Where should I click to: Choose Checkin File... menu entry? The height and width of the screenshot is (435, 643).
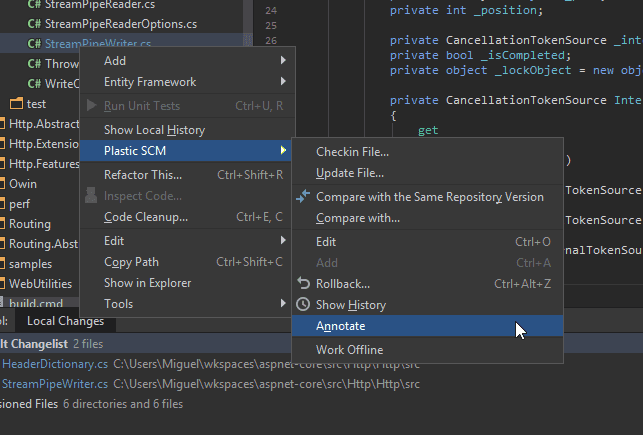tap(352, 152)
